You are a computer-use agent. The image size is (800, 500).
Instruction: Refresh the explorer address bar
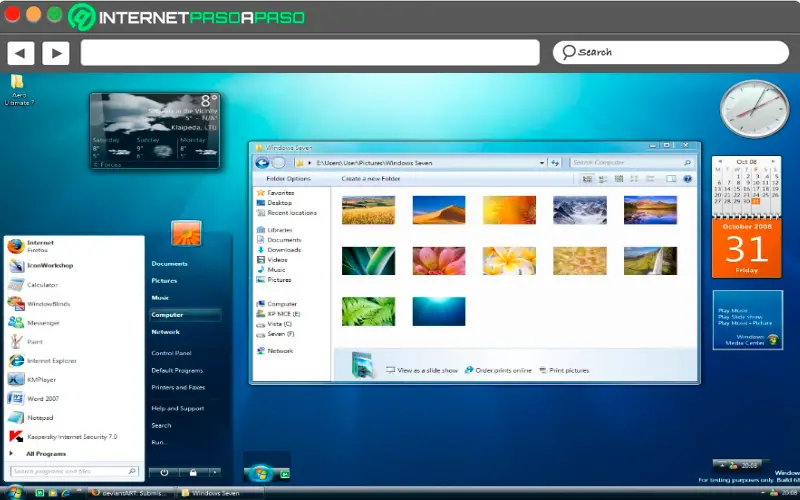555,163
